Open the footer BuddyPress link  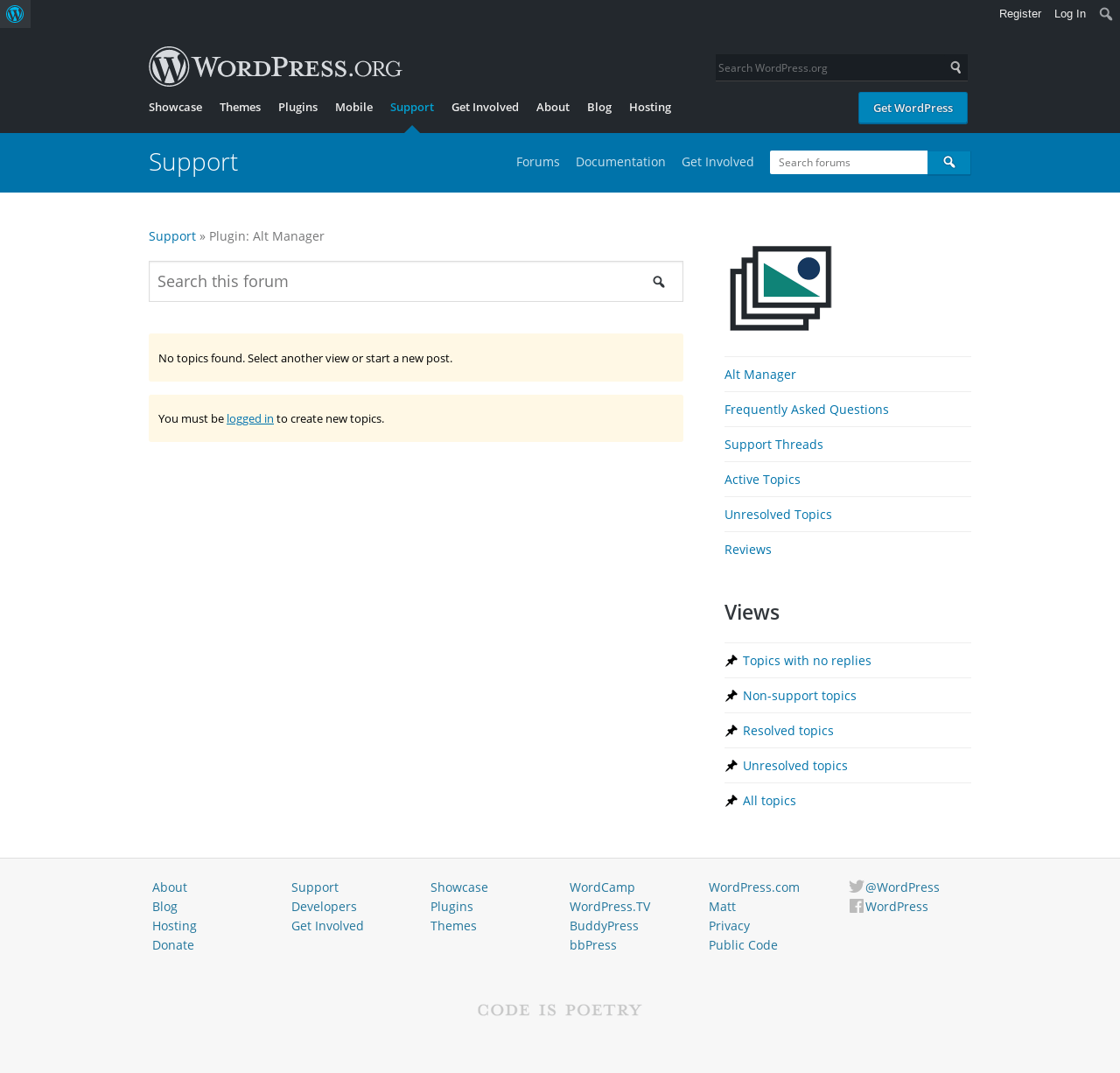click(x=604, y=926)
